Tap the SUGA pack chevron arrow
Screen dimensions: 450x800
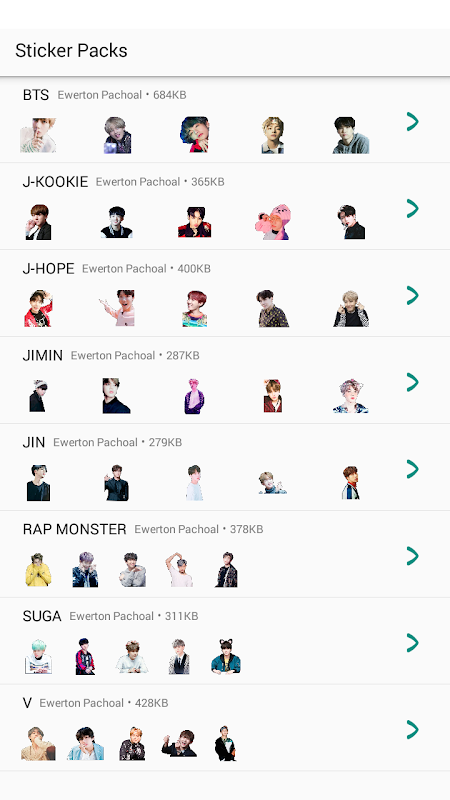pyautogui.click(x=412, y=643)
